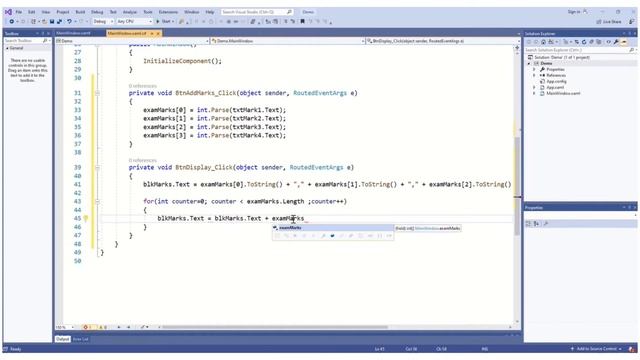The height and width of the screenshot is (360, 640).
Task: Open the BtnDisplay_Click member dropdown
Action: click(x=443, y=41)
